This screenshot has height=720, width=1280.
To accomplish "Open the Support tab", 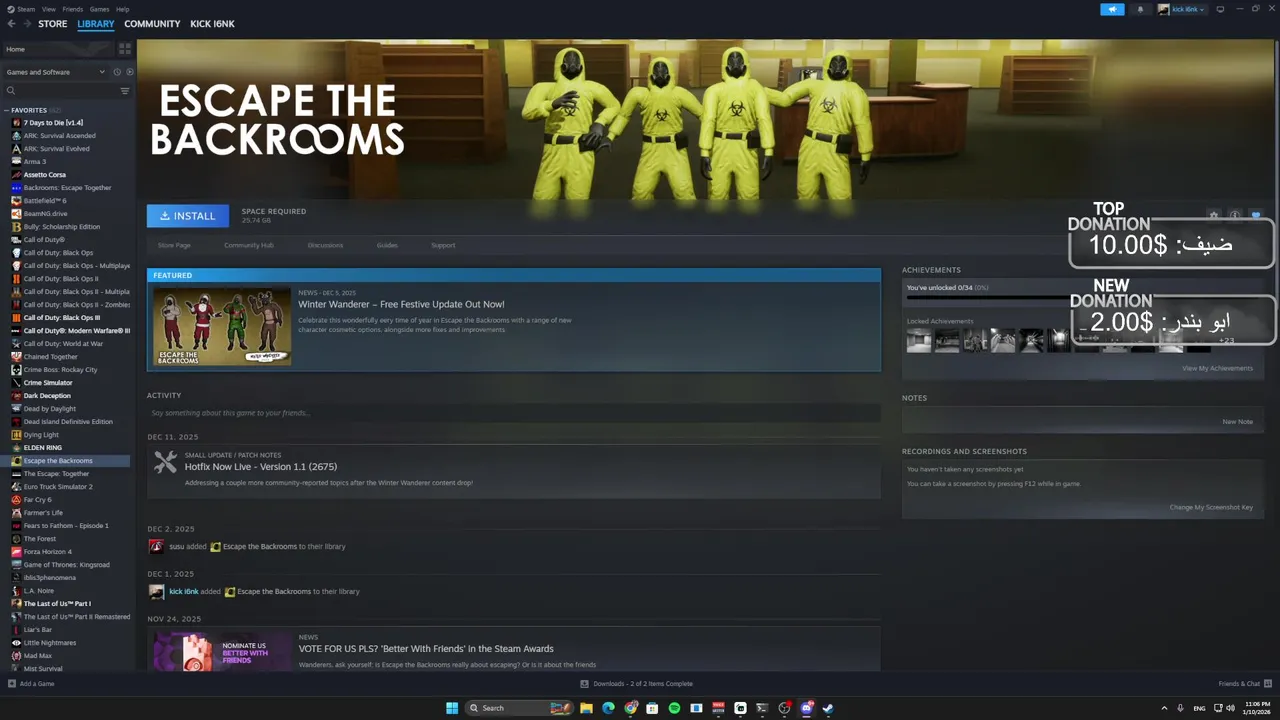I will click(443, 245).
